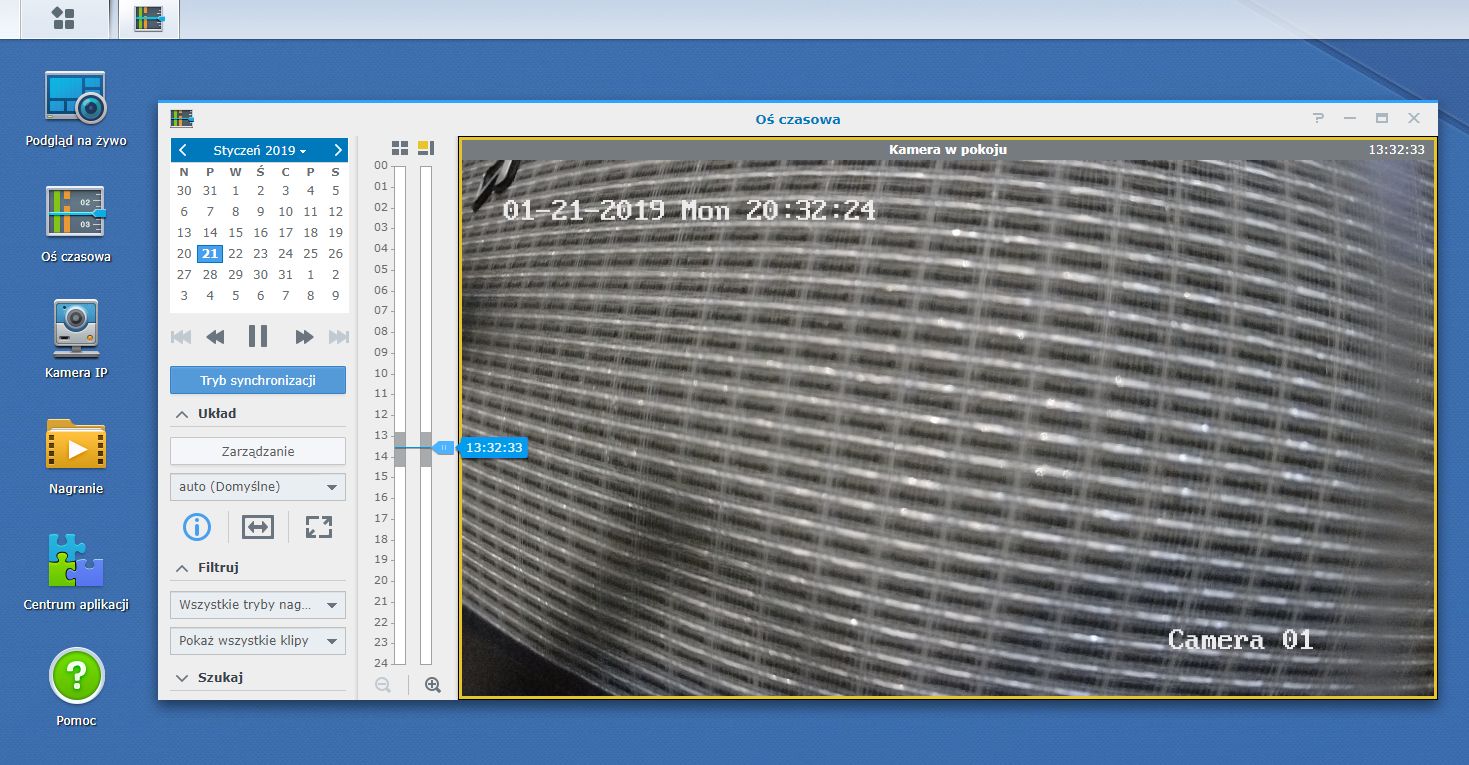Click the Oś czasowa window title icon
The image size is (1469, 765).
[x=182, y=118]
